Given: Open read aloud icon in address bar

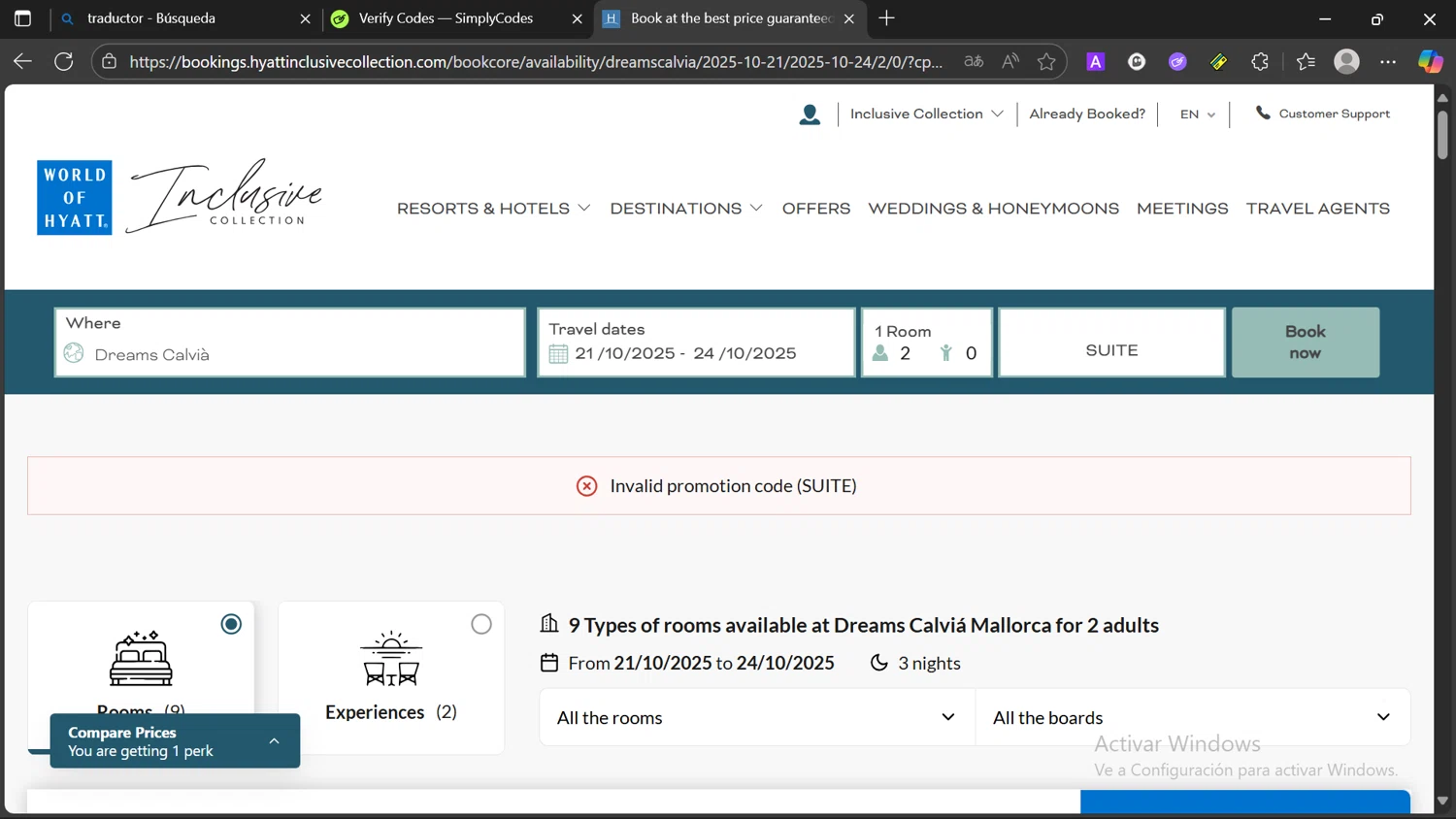Looking at the screenshot, I should [x=1010, y=62].
